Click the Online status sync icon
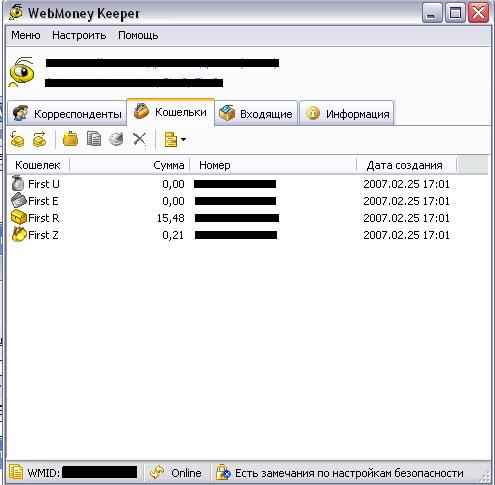 [x=157, y=472]
